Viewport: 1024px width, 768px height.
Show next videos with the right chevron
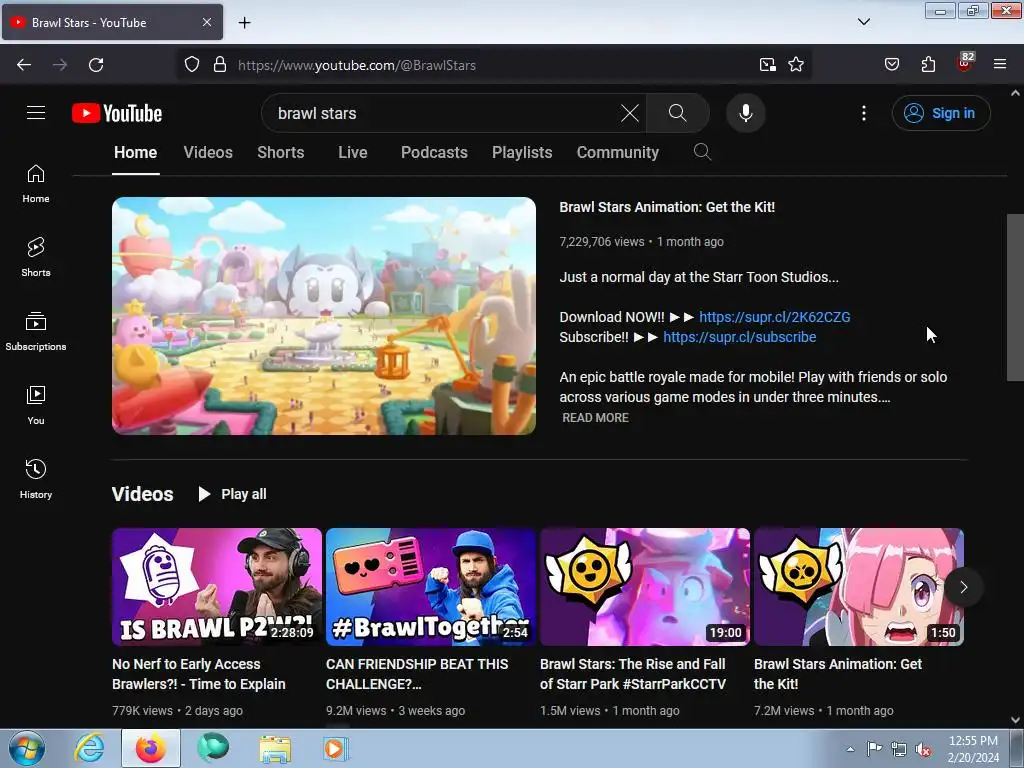[963, 587]
